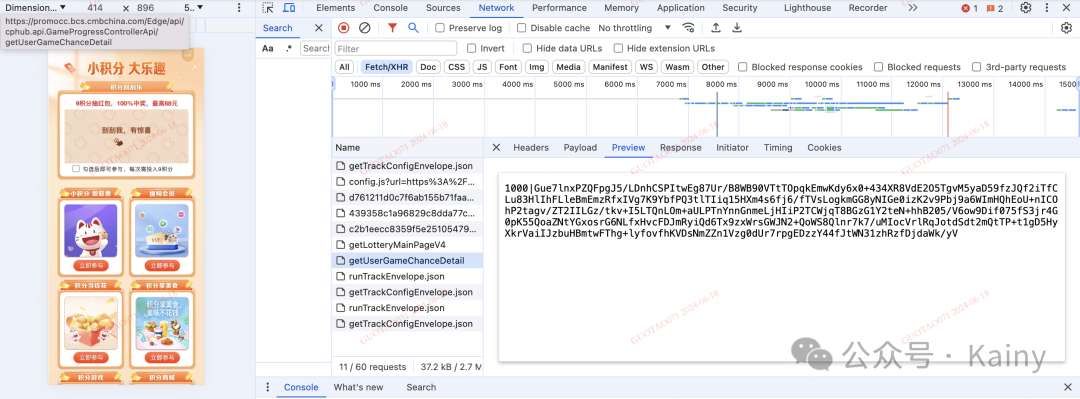Viewport: 1080px width, 399px height.
Task: Click the red errors counter badge
Action: click(970, 8)
